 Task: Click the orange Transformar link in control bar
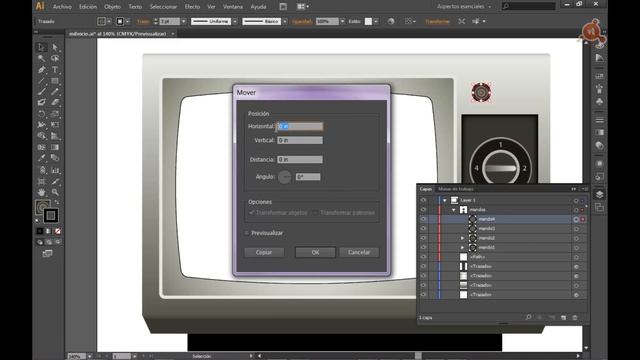[437, 21]
